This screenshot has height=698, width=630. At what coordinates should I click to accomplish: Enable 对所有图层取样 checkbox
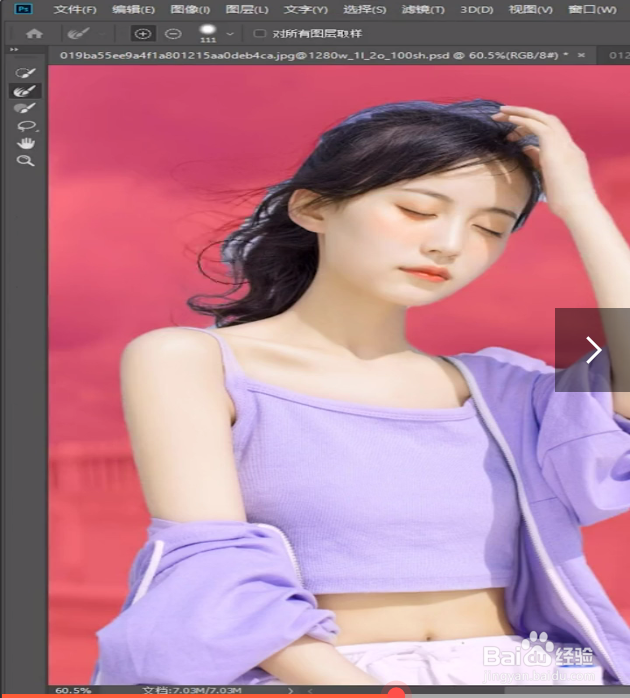point(259,33)
